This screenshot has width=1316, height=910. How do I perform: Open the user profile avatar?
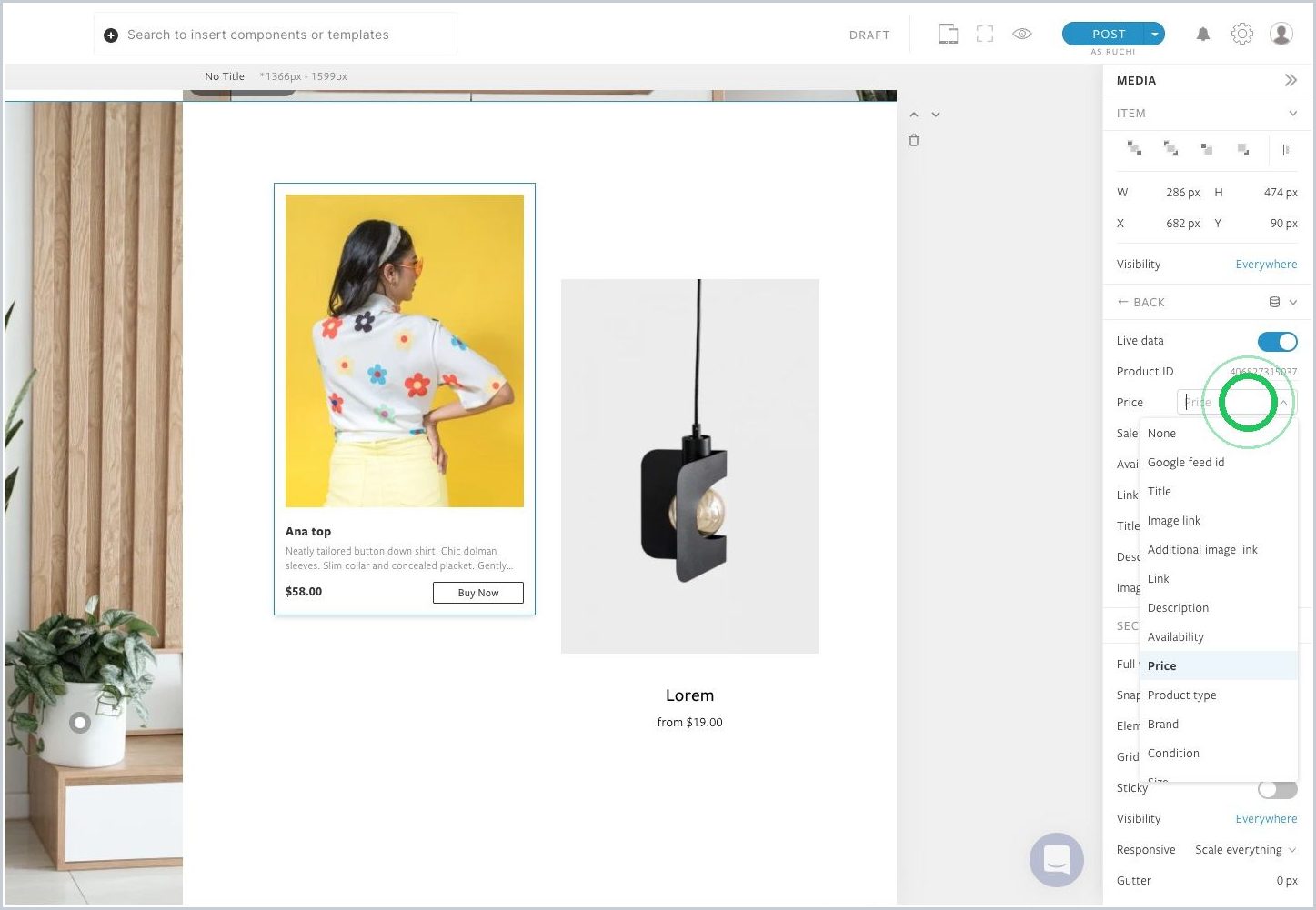point(1281,35)
